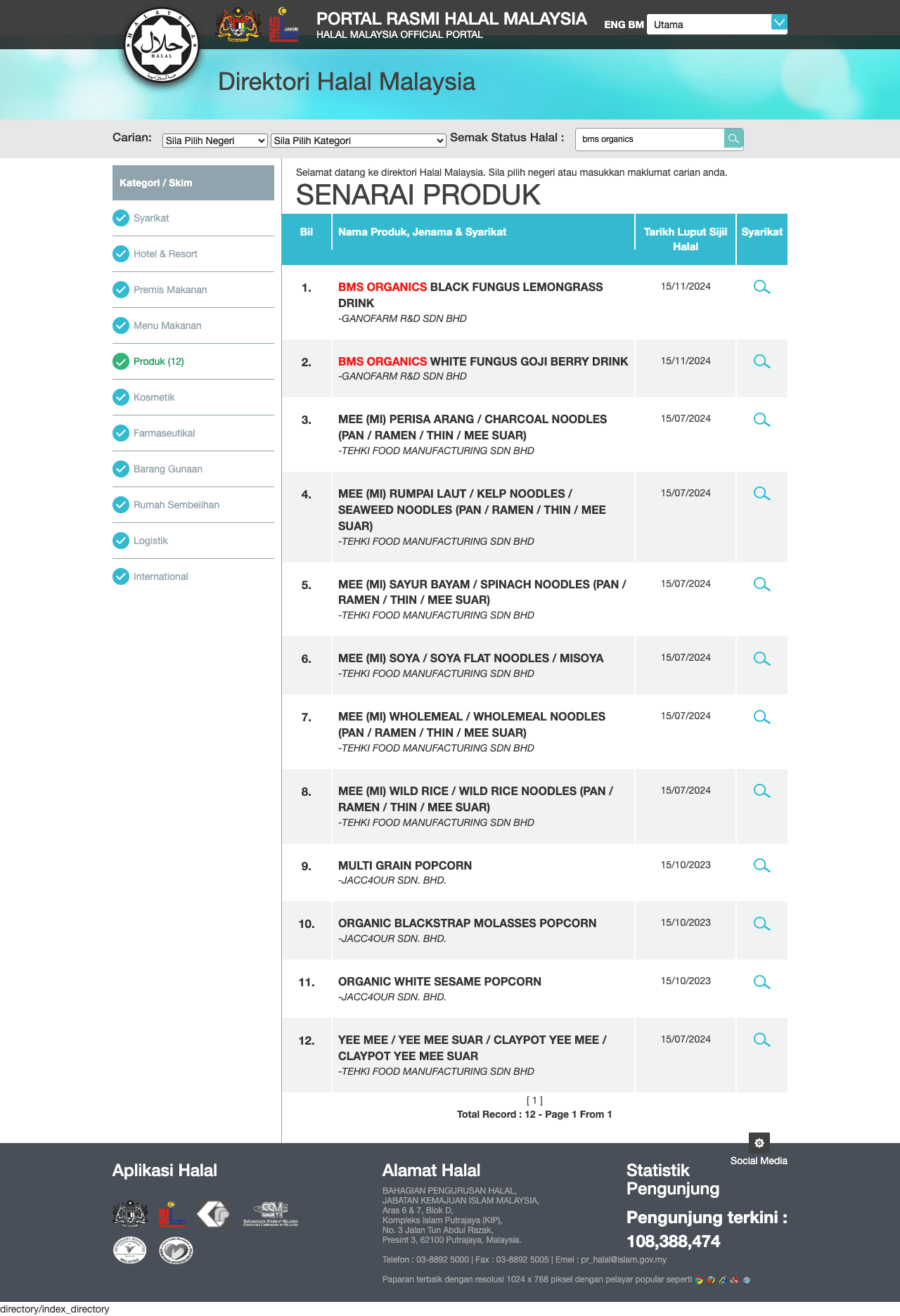Viewport: 900px width, 1316px height.
Task: Select the Farmaseutikal category
Action: (x=165, y=433)
